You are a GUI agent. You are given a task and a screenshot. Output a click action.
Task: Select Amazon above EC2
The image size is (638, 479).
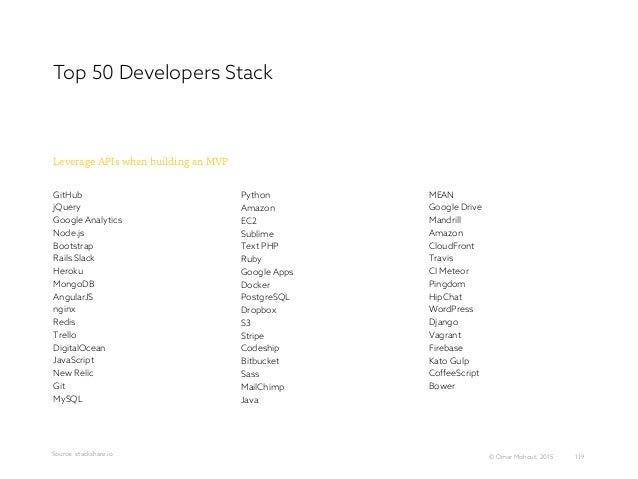[x=258, y=208]
